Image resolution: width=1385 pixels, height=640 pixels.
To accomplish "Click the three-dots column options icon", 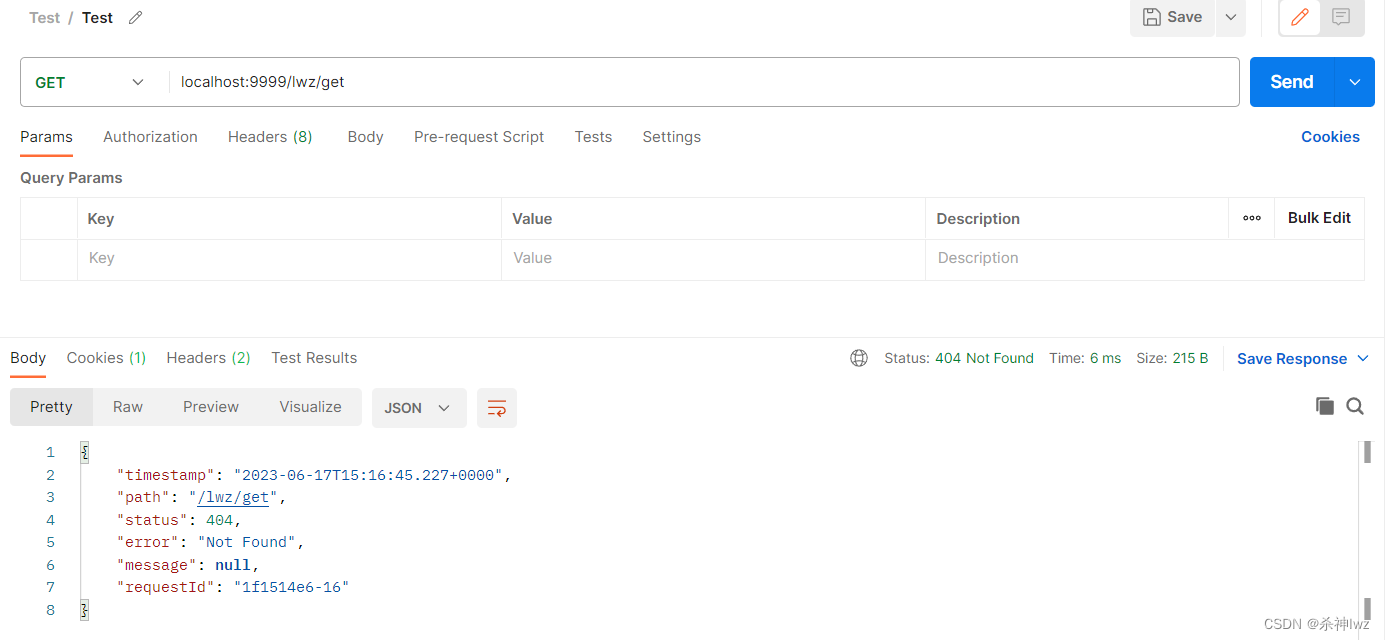I will [1252, 218].
